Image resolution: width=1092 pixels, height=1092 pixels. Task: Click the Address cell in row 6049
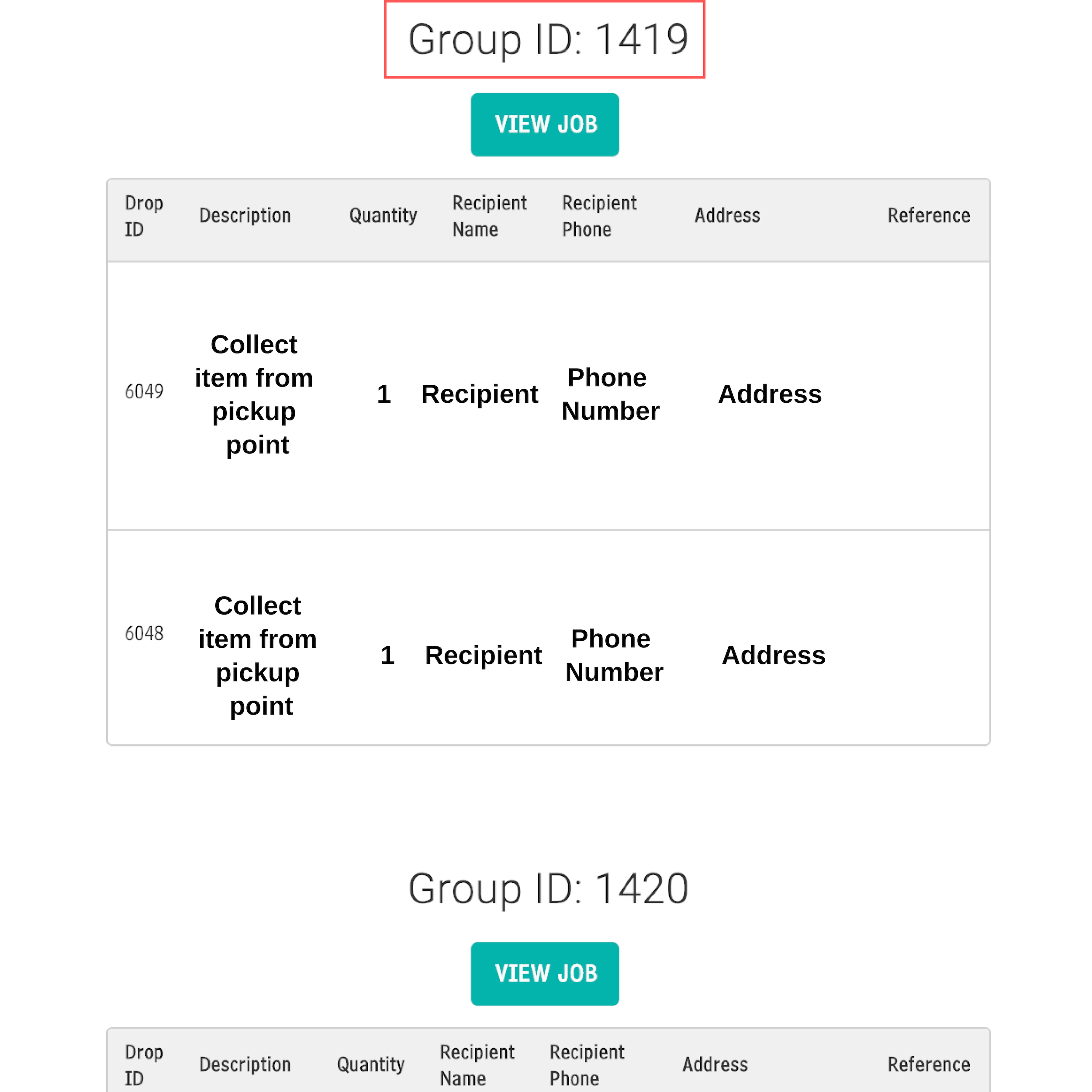pos(769,394)
